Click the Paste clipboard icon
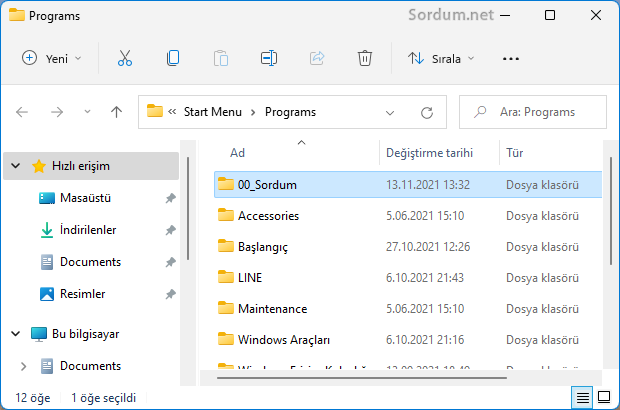Viewport: 620px width, 410px height. tap(221, 59)
